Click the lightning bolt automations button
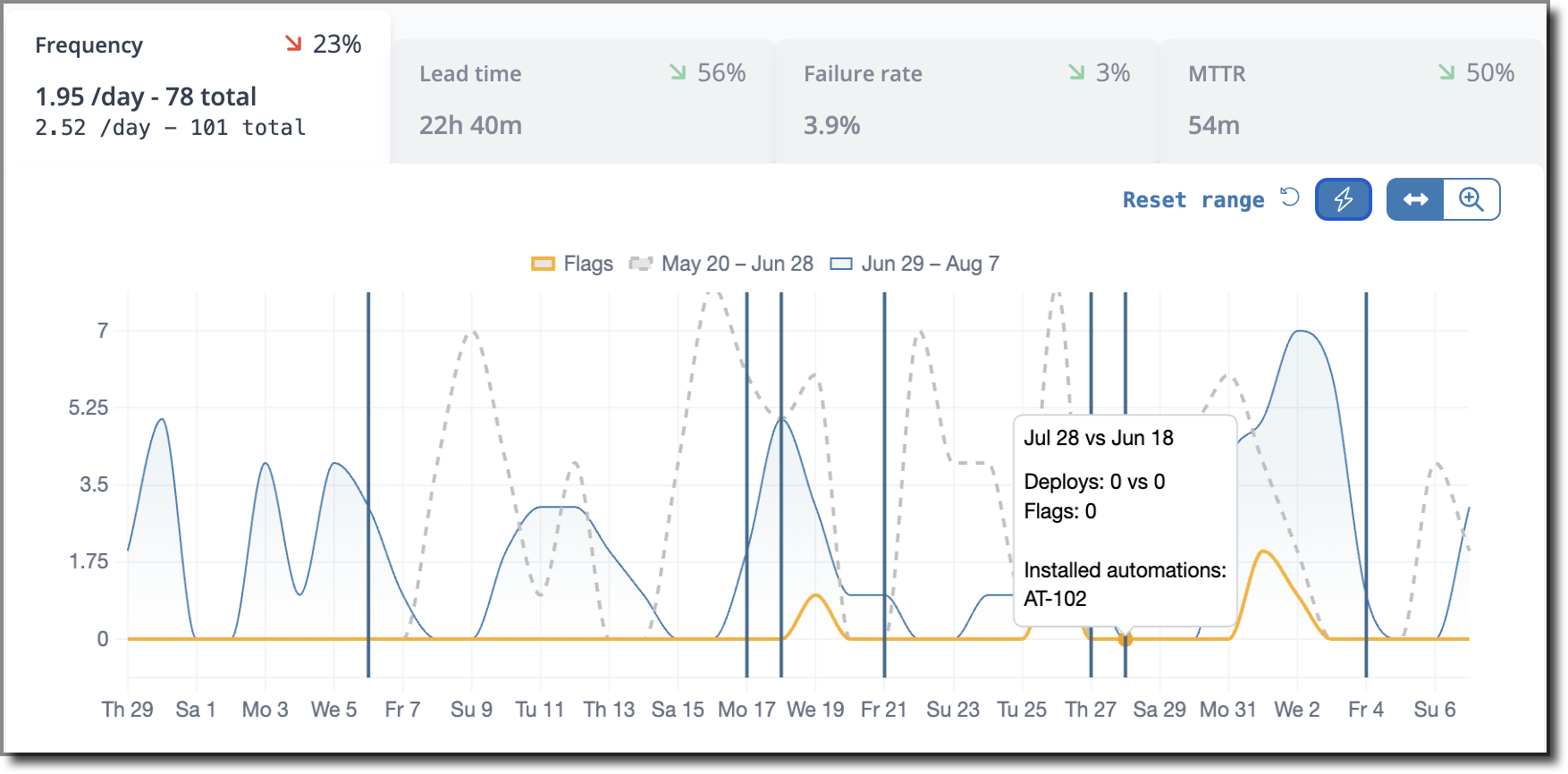Screen dimensions: 1568x774 click(1343, 199)
